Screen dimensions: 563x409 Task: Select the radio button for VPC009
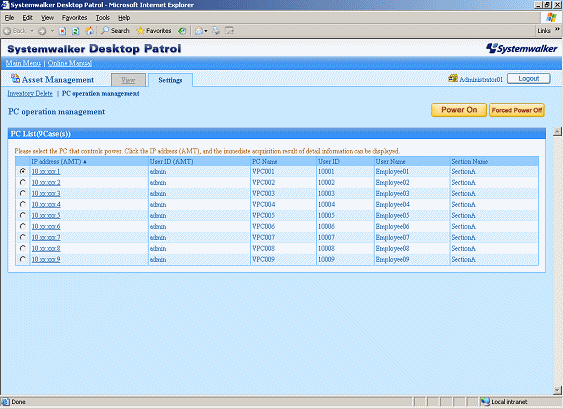(23, 259)
